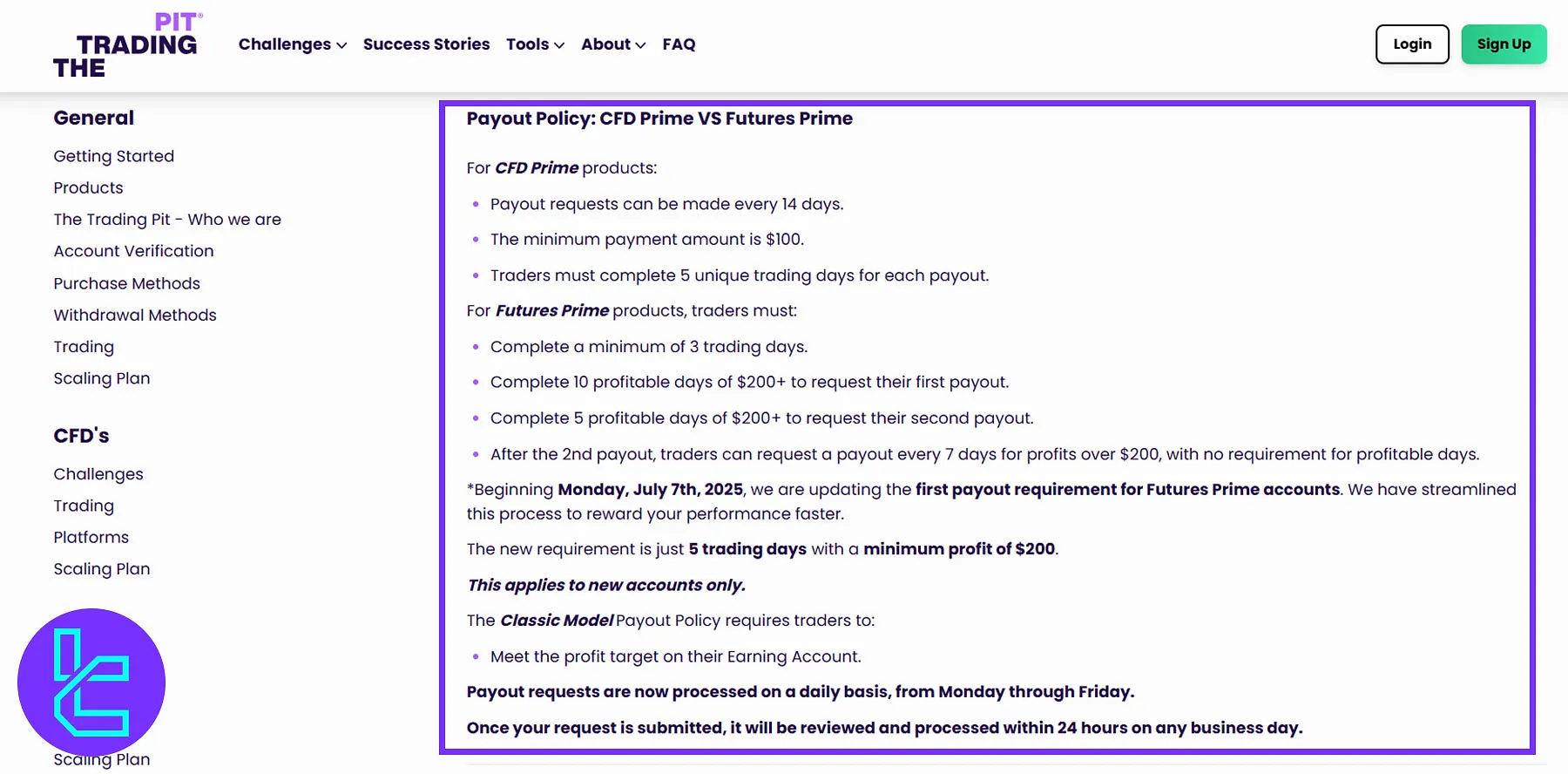
Task: Click the Payout Policy article heading
Action: 659,118
